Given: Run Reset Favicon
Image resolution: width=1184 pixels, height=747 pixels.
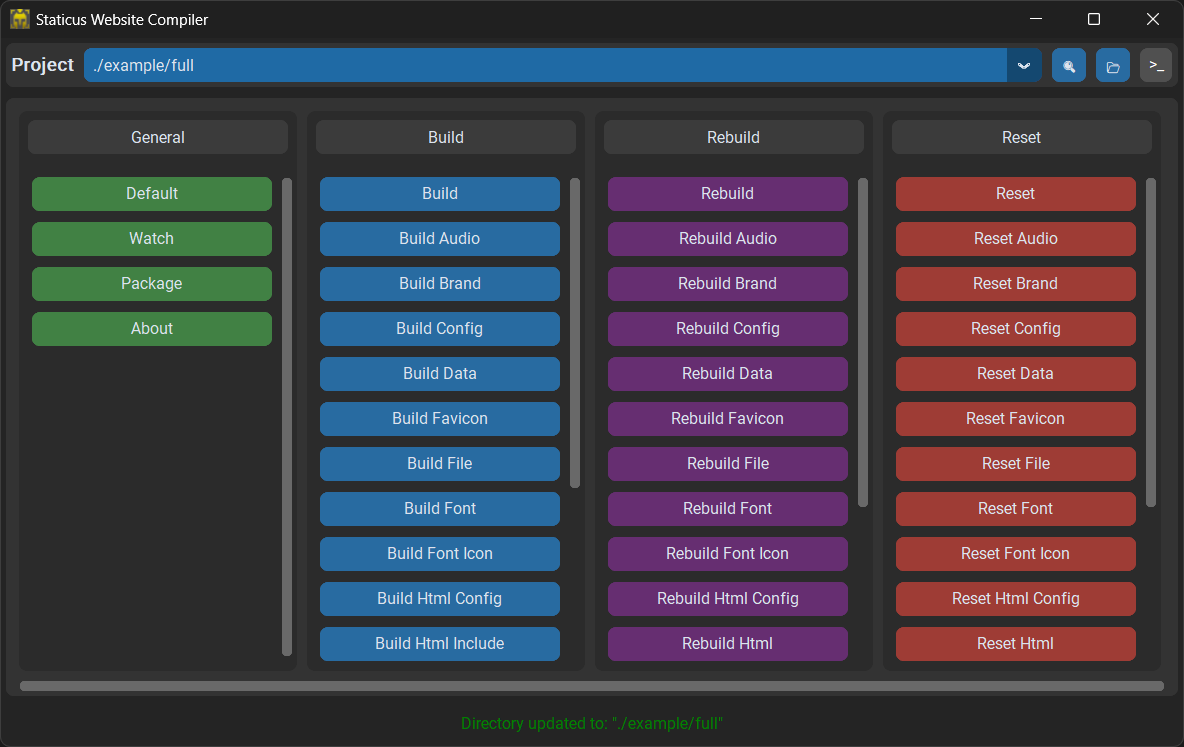Looking at the screenshot, I should coord(1016,418).
